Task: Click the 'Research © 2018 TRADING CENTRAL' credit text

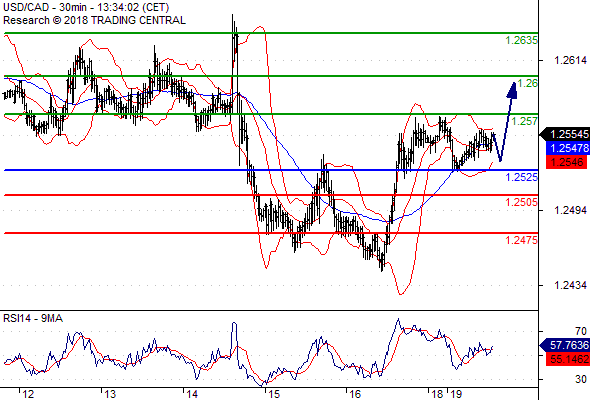Action: (94, 20)
